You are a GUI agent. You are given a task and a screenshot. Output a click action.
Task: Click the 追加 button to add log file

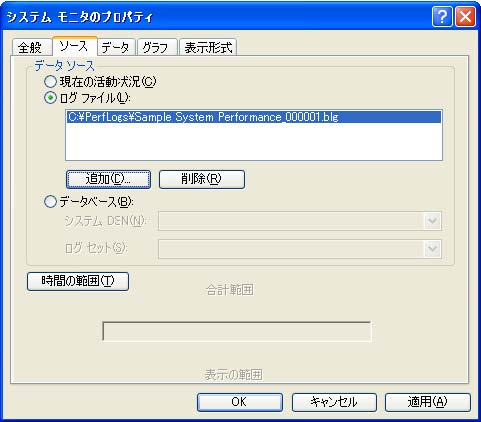coord(109,179)
